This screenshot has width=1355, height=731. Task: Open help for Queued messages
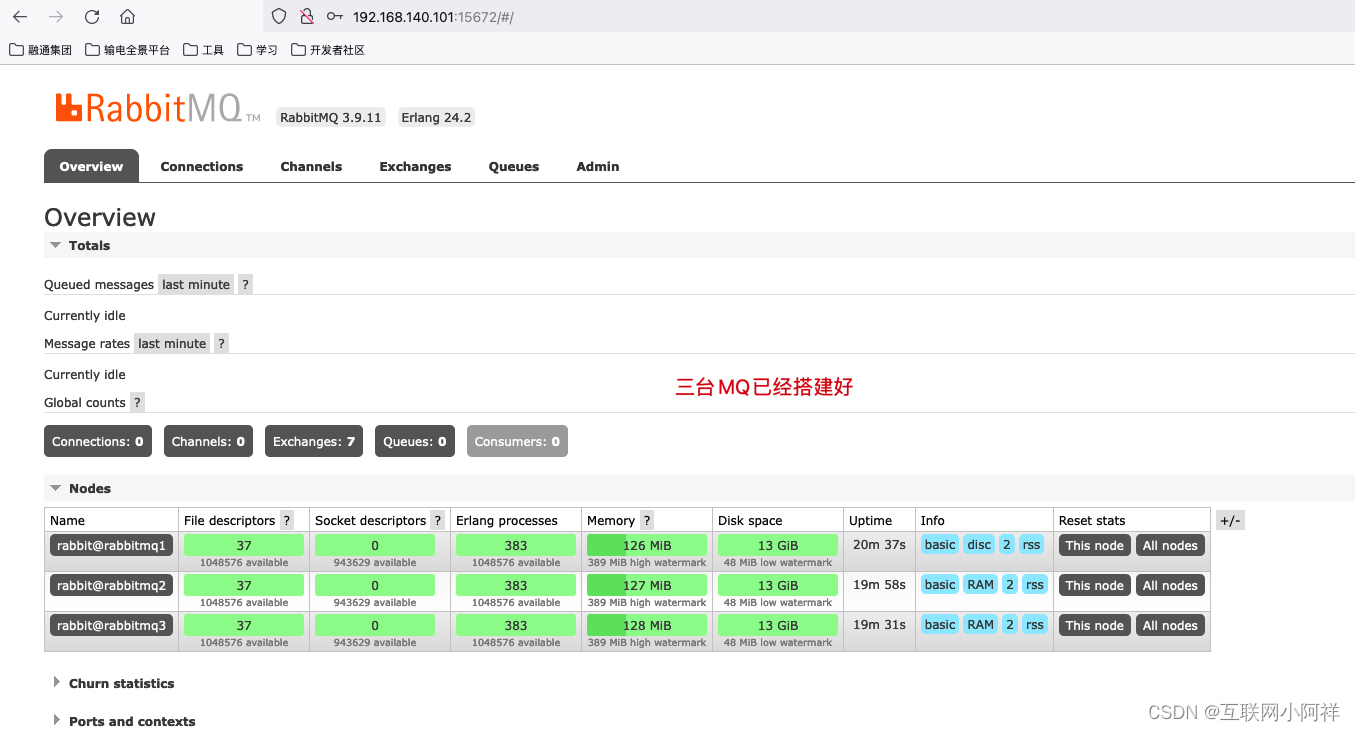pos(246,284)
